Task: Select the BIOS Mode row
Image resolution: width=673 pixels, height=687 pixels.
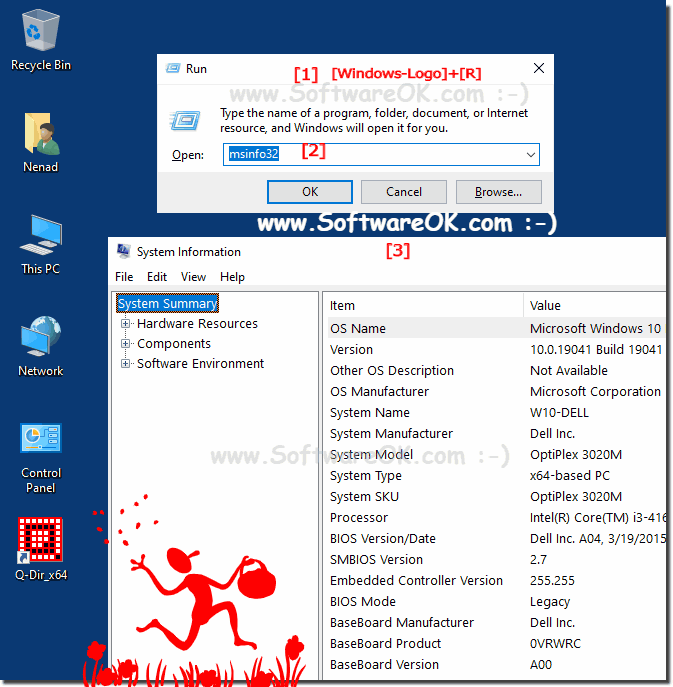Action: pos(496,602)
